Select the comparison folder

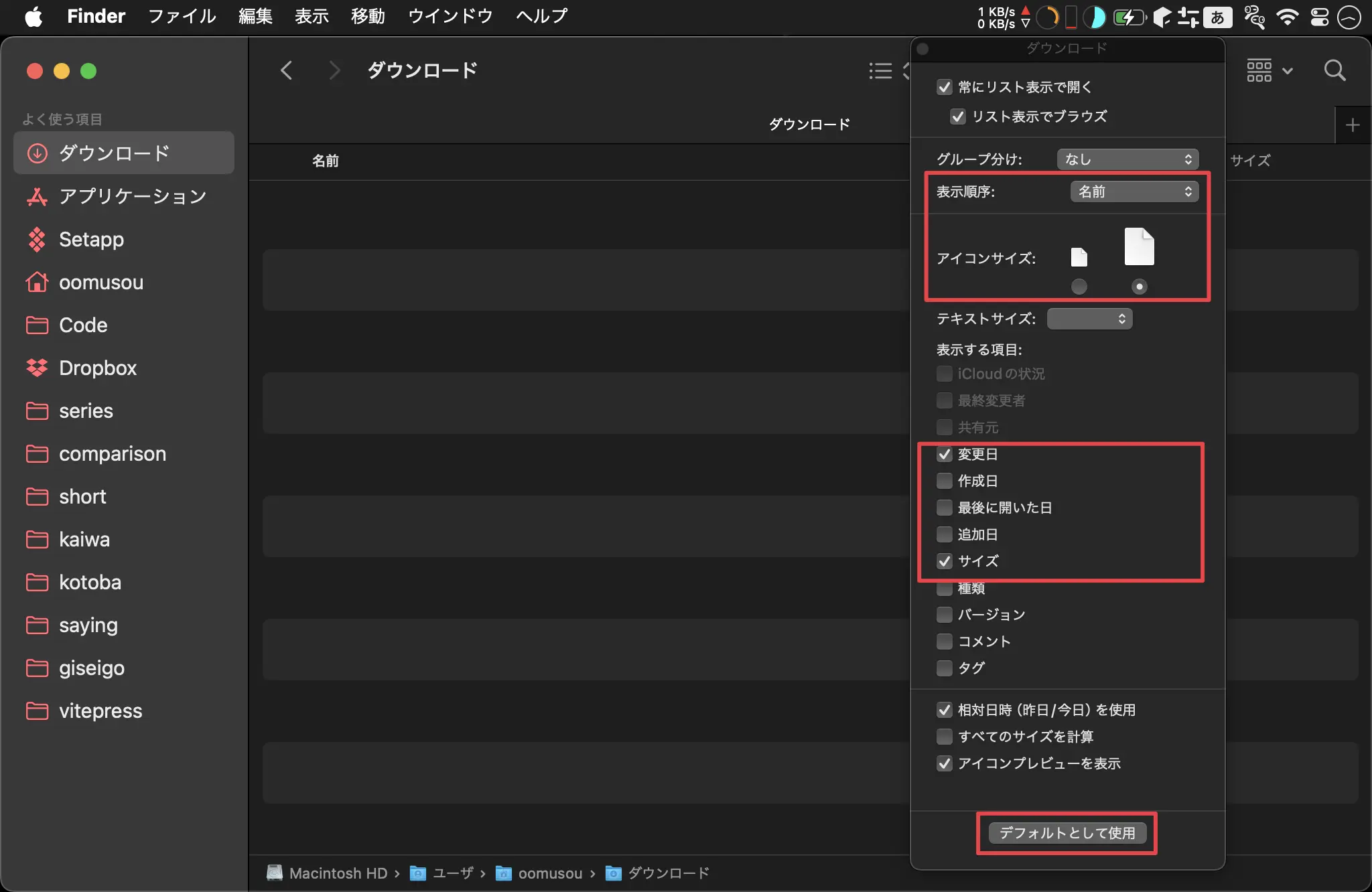coord(124,453)
